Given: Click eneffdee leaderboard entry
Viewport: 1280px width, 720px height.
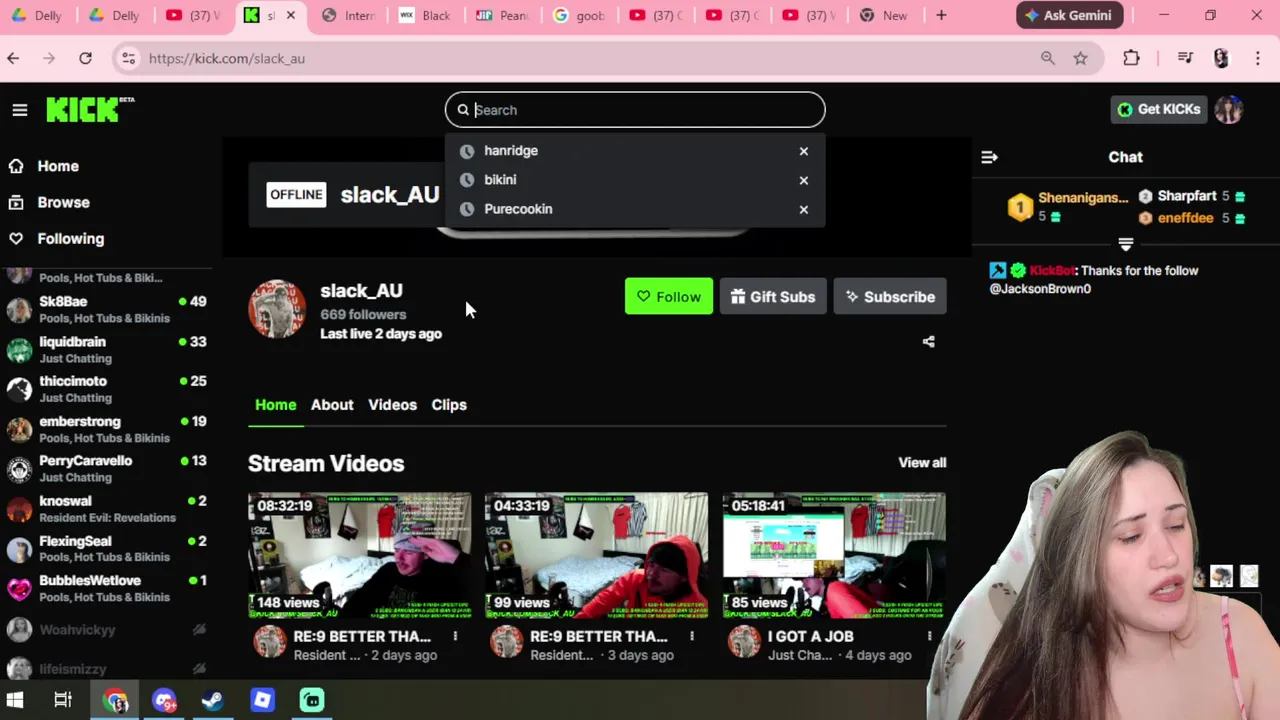Looking at the screenshot, I should pos(1192,218).
